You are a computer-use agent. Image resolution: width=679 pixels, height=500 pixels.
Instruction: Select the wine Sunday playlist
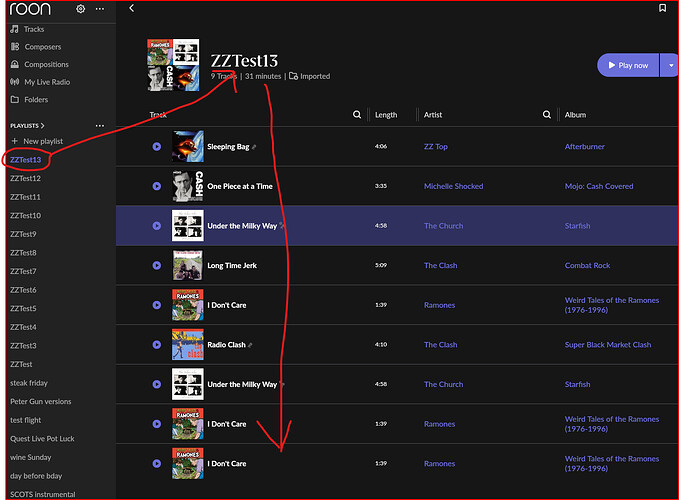tap(31, 458)
